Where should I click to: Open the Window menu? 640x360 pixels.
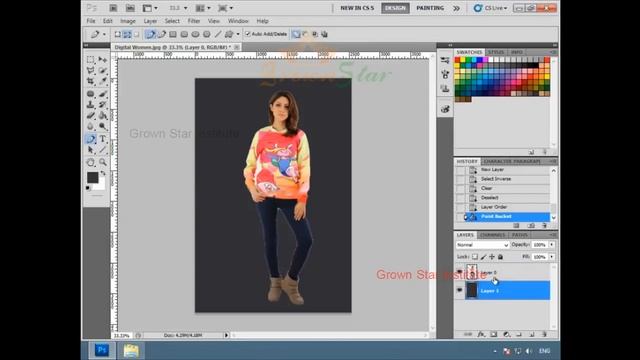pyautogui.click(x=238, y=21)
